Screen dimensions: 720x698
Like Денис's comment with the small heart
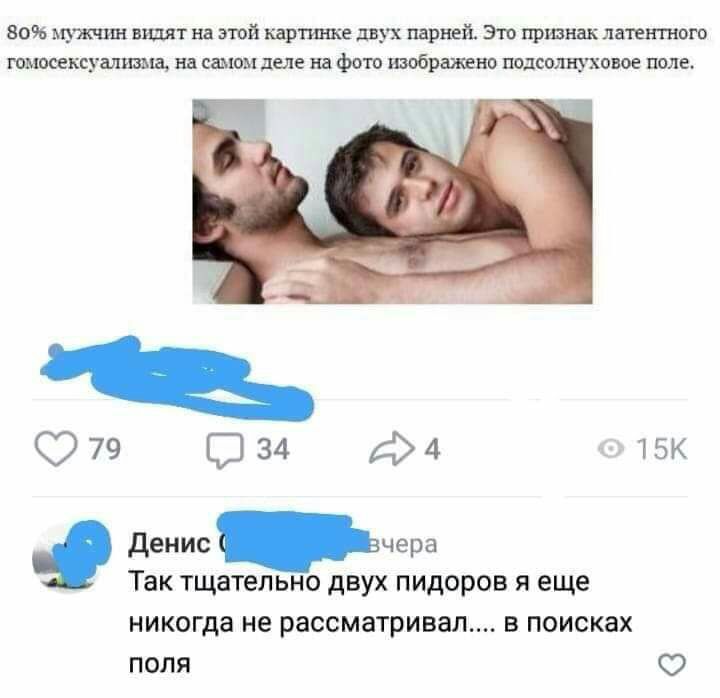point(672,665)
